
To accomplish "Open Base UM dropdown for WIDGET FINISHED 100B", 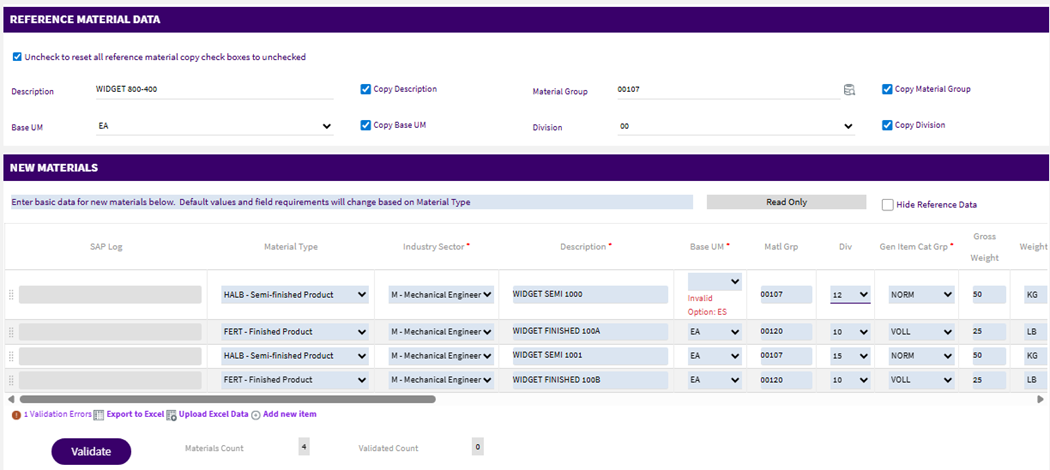I will pyautogui.click(x=715, y=380).
